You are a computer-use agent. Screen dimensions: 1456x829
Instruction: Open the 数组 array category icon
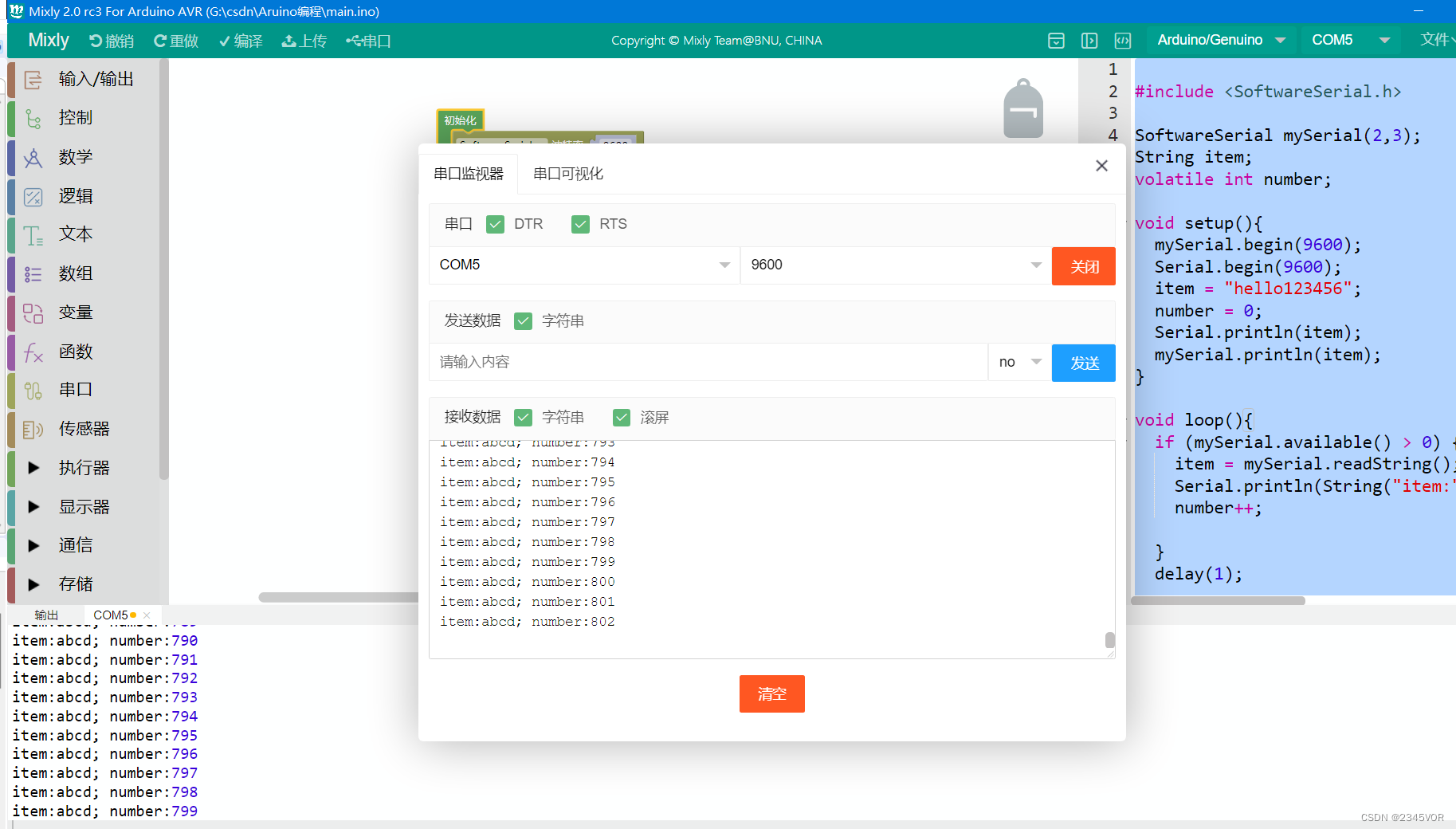[33, 274]
